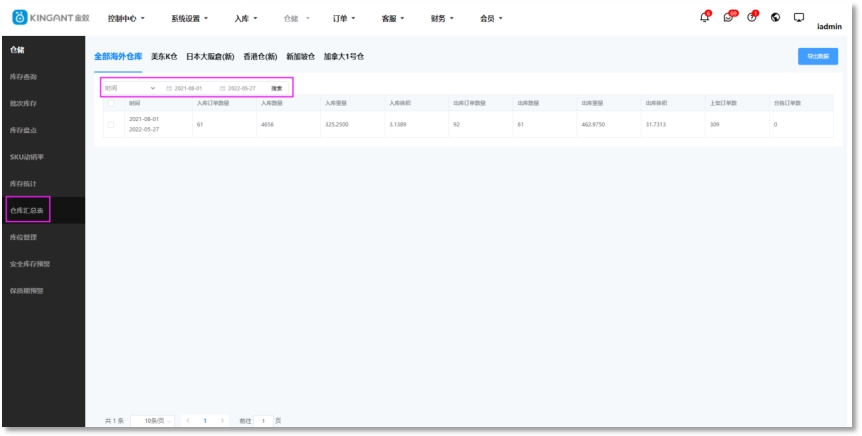Click the globe language icon
This screenshot has width=862, height=436.
775,18
